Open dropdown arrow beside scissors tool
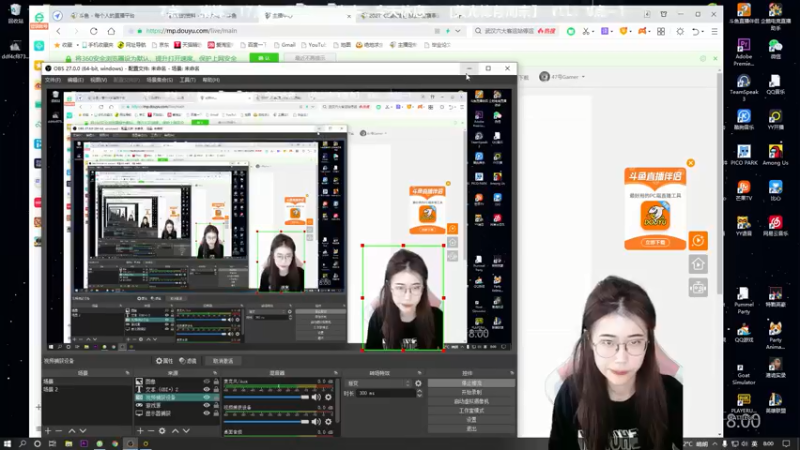The height and width of the screenshot is (450, 800). point(593,31)
